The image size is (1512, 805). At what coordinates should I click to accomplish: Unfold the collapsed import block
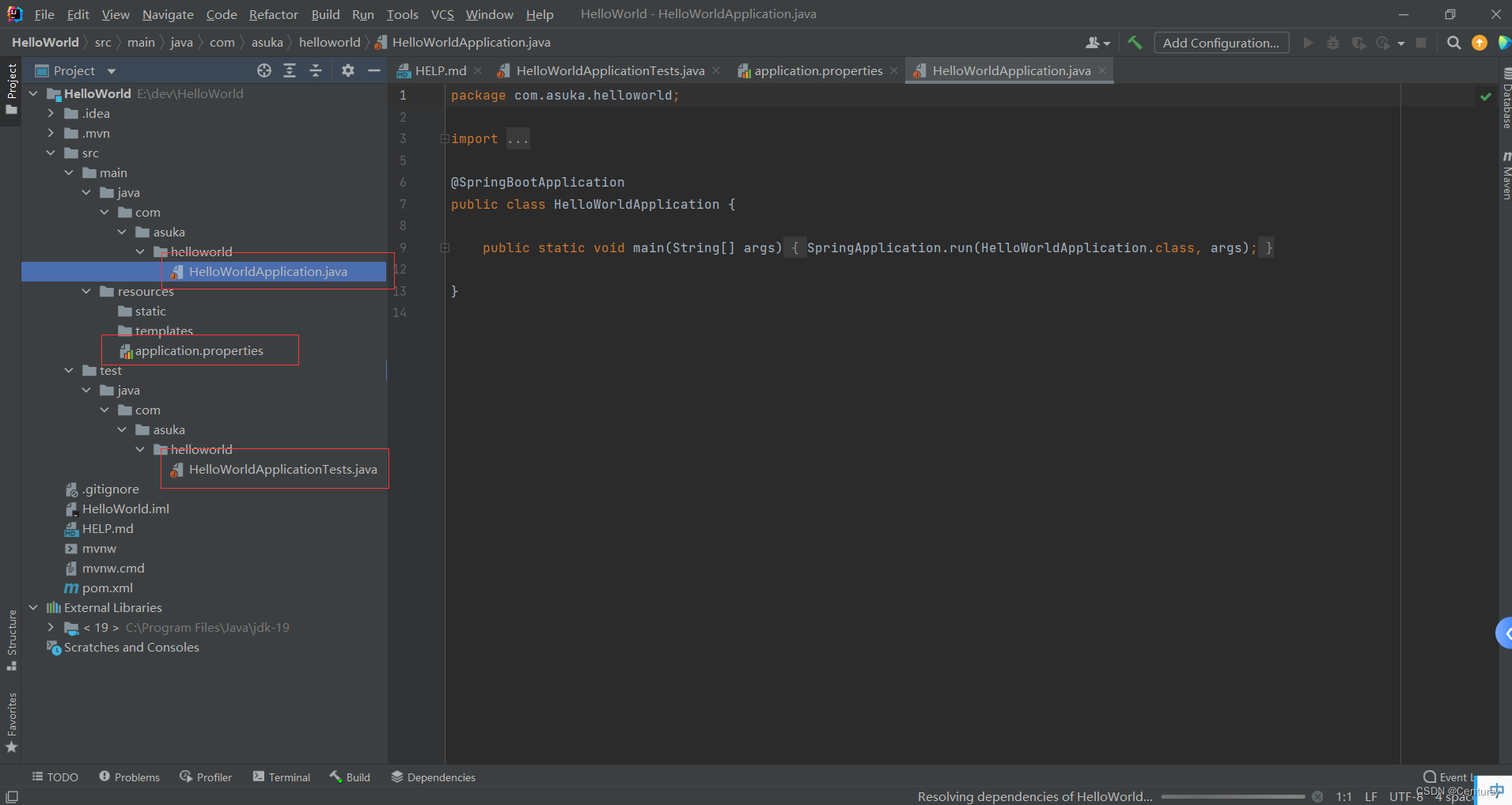[445, 138]
